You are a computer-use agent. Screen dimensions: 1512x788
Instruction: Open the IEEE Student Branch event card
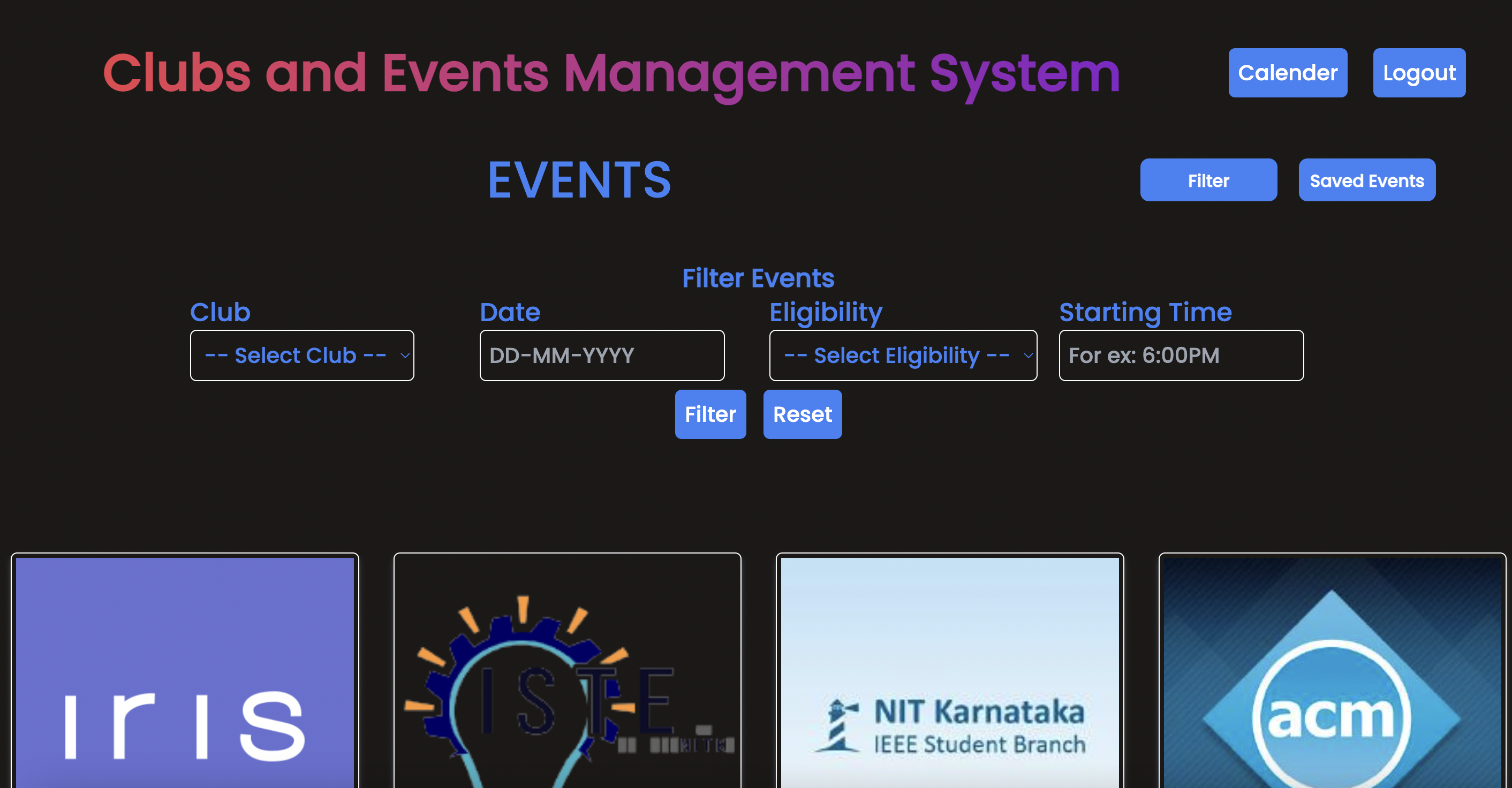(x=951, y=669)
